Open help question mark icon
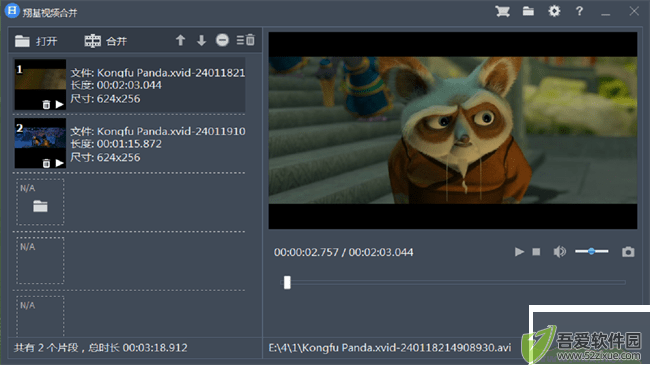Viewport: 650px width, 365px height. point(579,11)
